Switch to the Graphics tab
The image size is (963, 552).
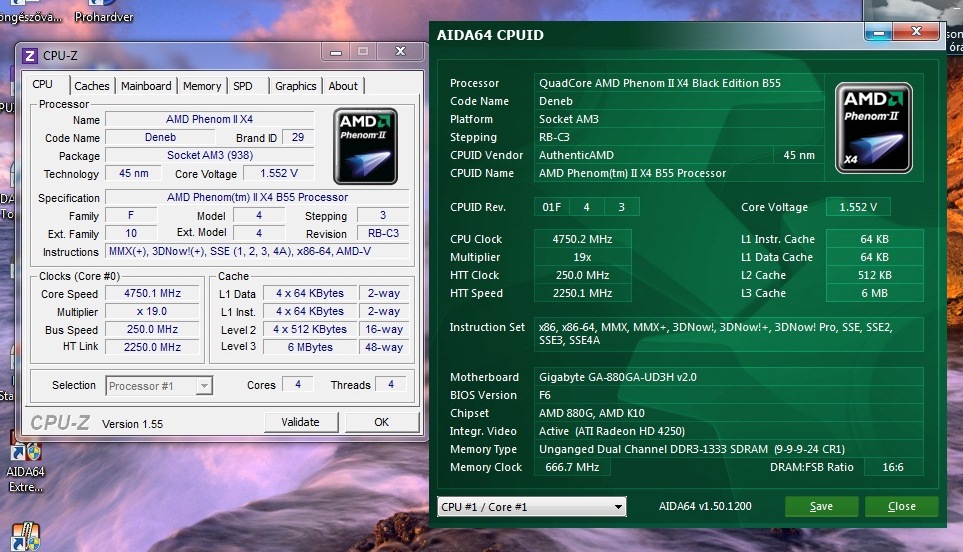295,86
